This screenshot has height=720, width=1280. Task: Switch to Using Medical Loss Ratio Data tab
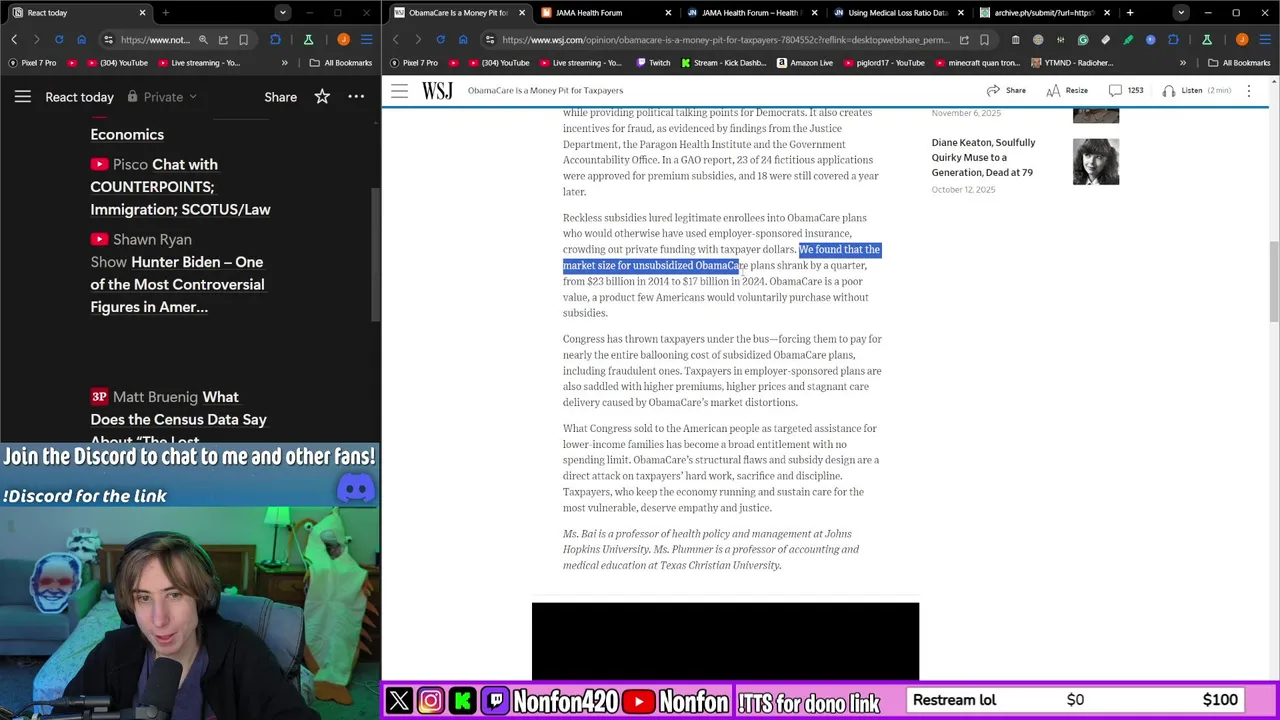(x=897, y=13)
